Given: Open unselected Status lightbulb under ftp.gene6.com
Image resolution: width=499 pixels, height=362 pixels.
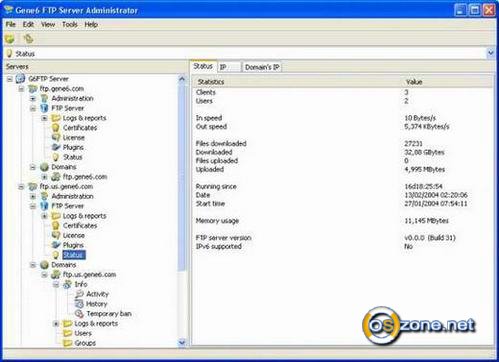Looking at the screenshot, I should click(55, 157).
